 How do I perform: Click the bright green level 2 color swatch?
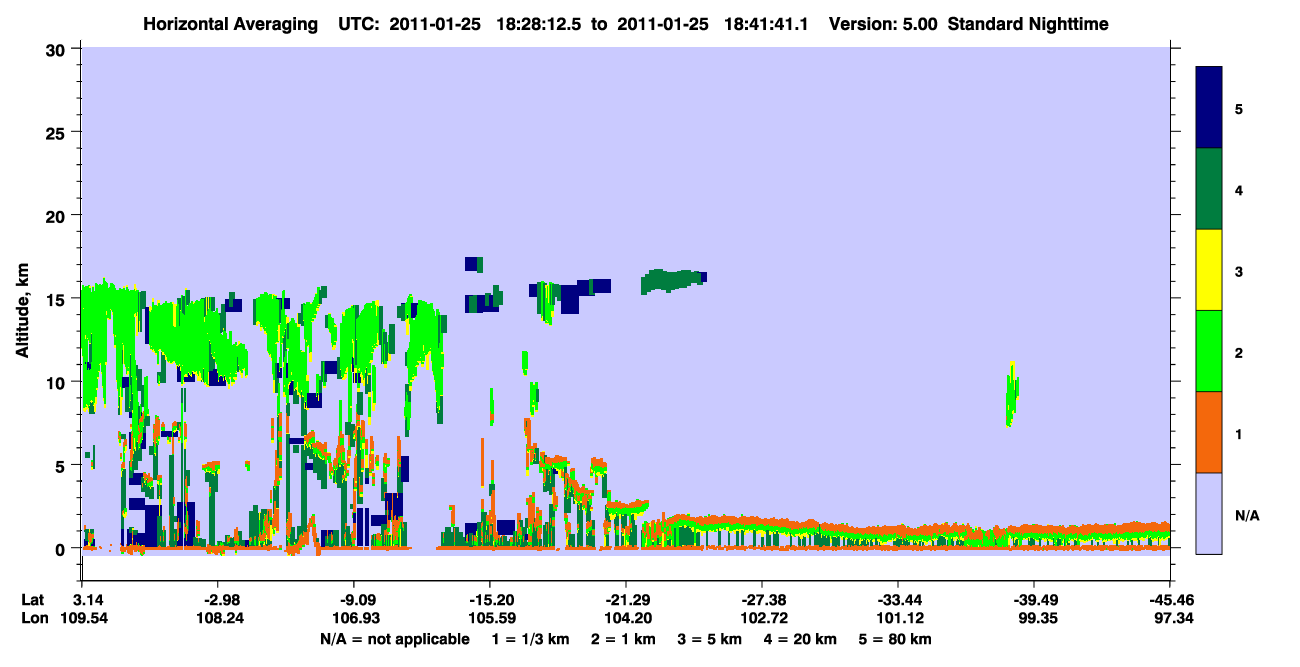1209,351
